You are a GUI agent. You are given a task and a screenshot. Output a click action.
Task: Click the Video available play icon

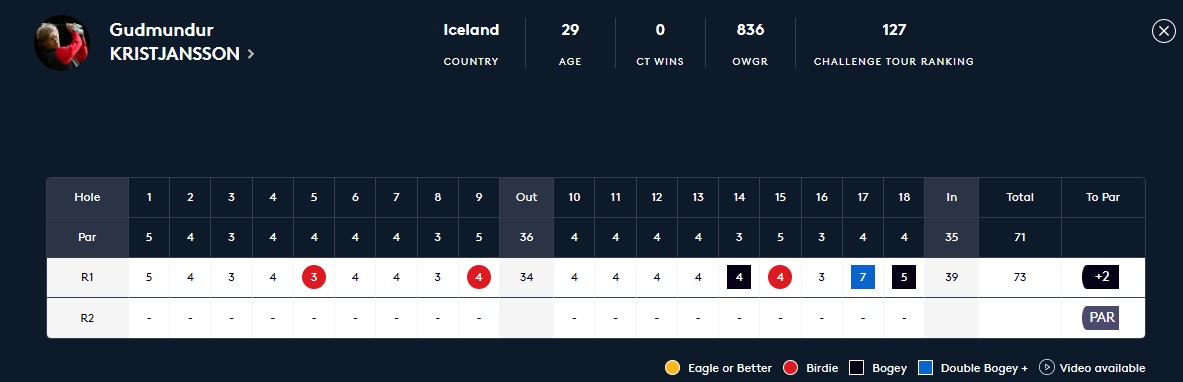1046,368
